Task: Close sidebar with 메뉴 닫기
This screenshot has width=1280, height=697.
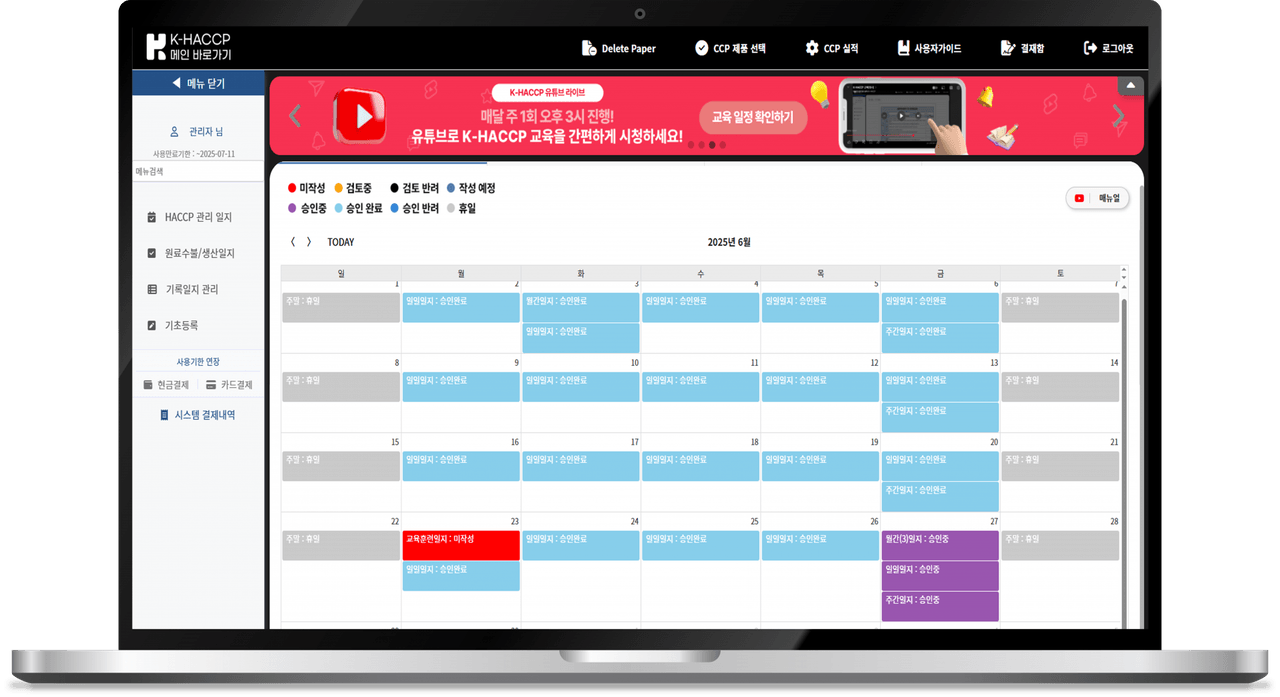Action: (x=198, y=83)
